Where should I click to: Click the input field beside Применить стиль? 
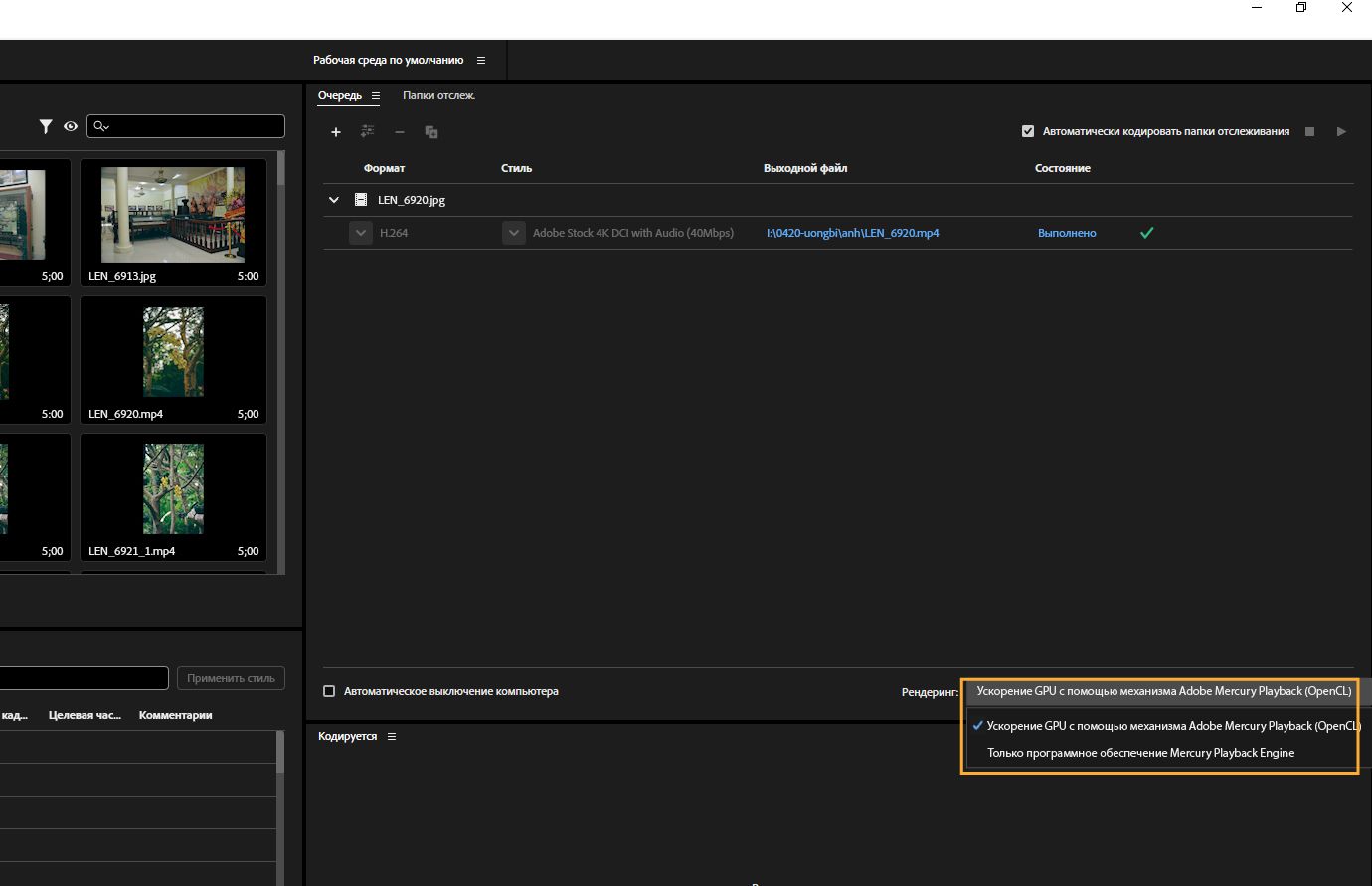tap(84, 678)
